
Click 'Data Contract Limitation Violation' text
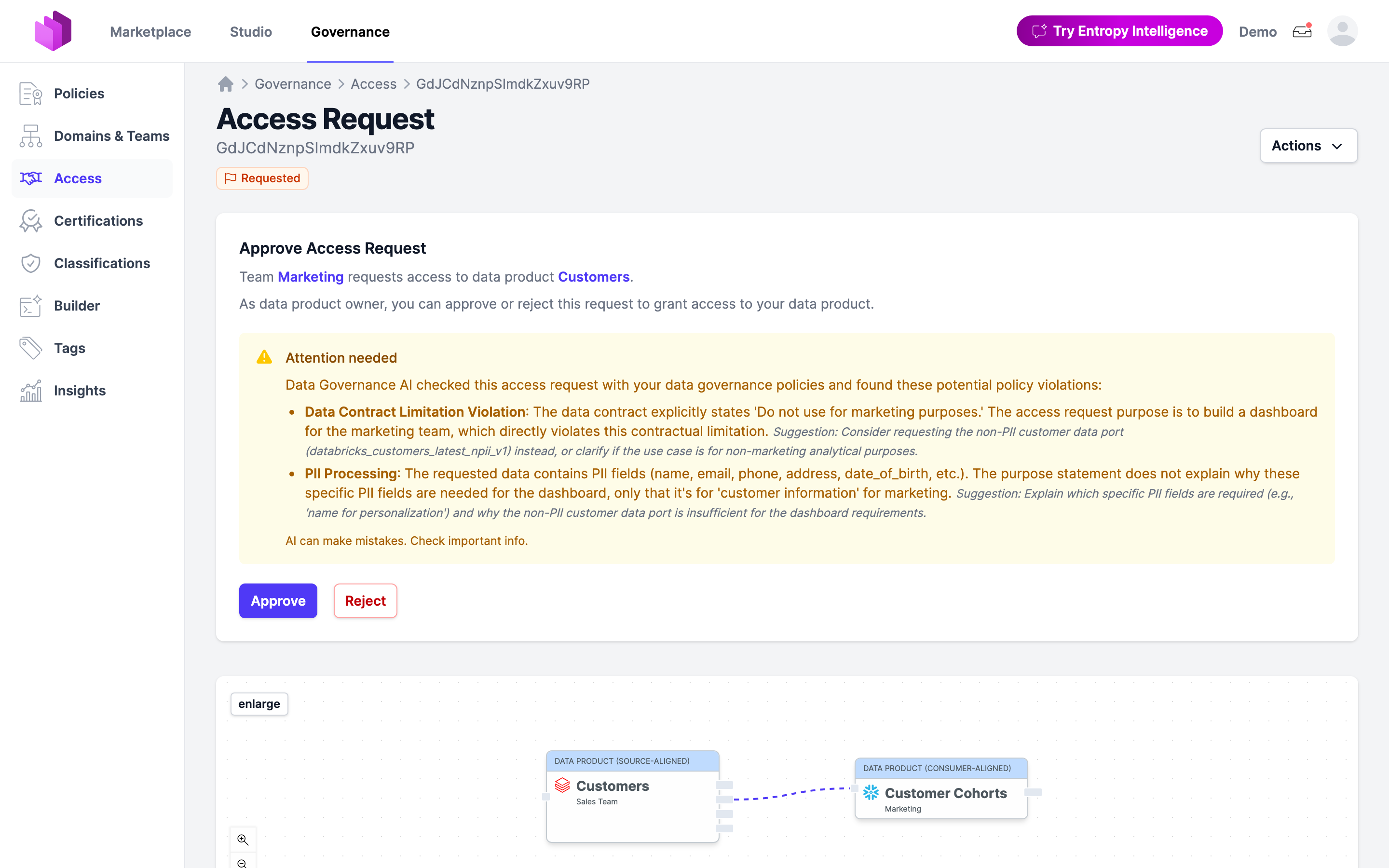click(415, 412)
